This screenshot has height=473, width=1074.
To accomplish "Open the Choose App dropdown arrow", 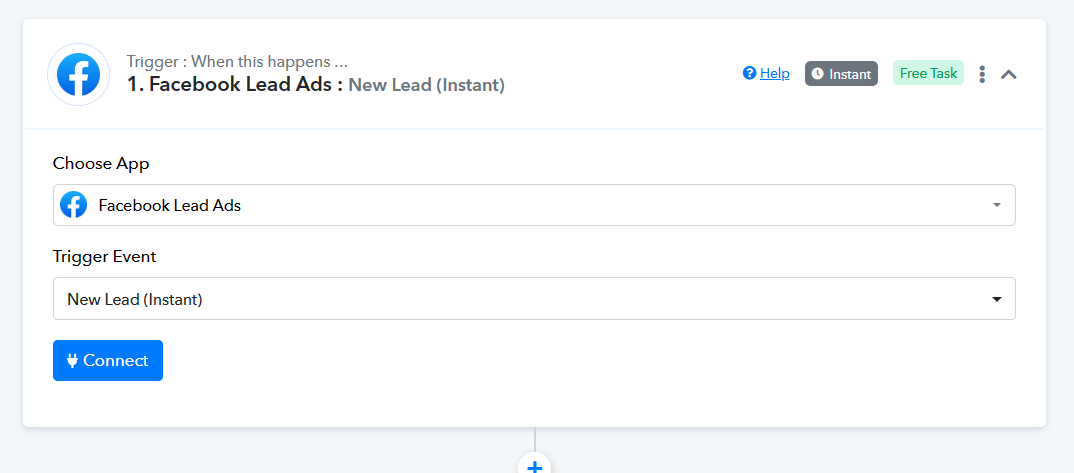I will [997, 205].
